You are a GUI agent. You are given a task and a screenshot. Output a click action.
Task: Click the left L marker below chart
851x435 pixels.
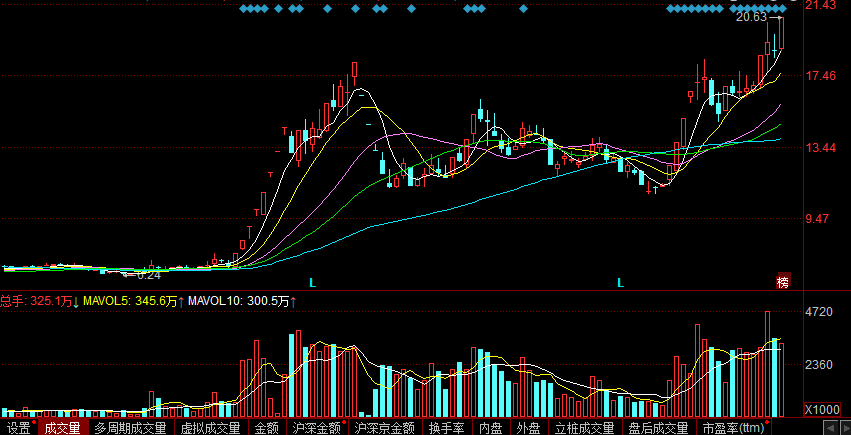313,283
